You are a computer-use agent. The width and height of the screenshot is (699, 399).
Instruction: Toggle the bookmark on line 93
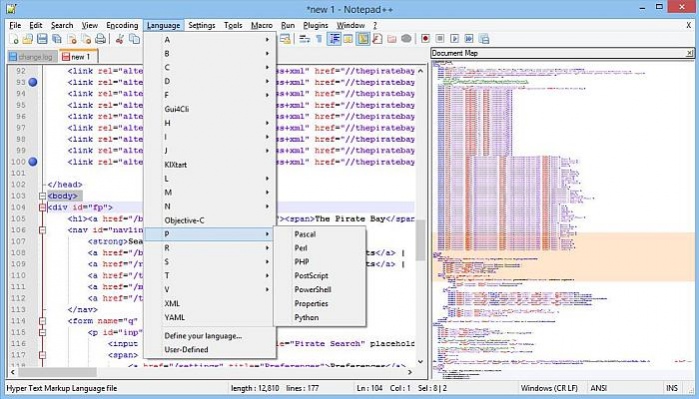tap(33, 82)
